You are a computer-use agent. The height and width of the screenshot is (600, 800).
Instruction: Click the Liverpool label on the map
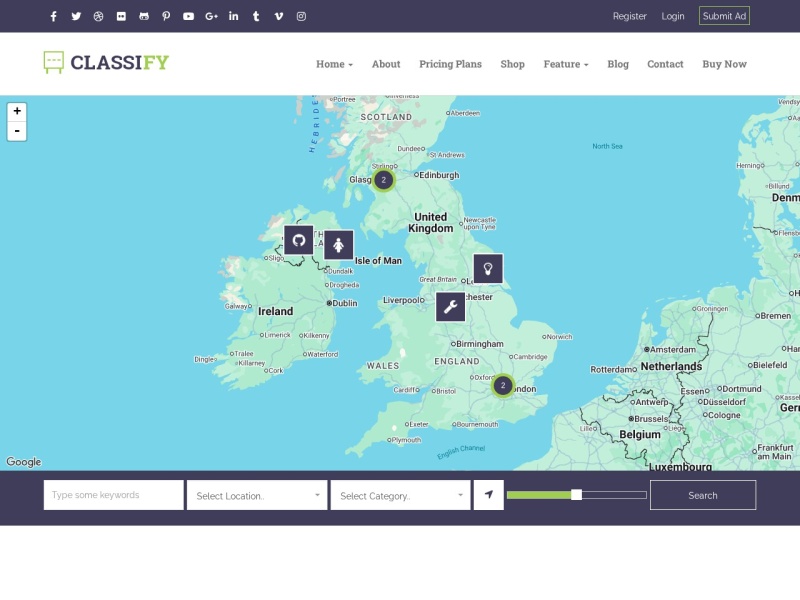point(401,300)
